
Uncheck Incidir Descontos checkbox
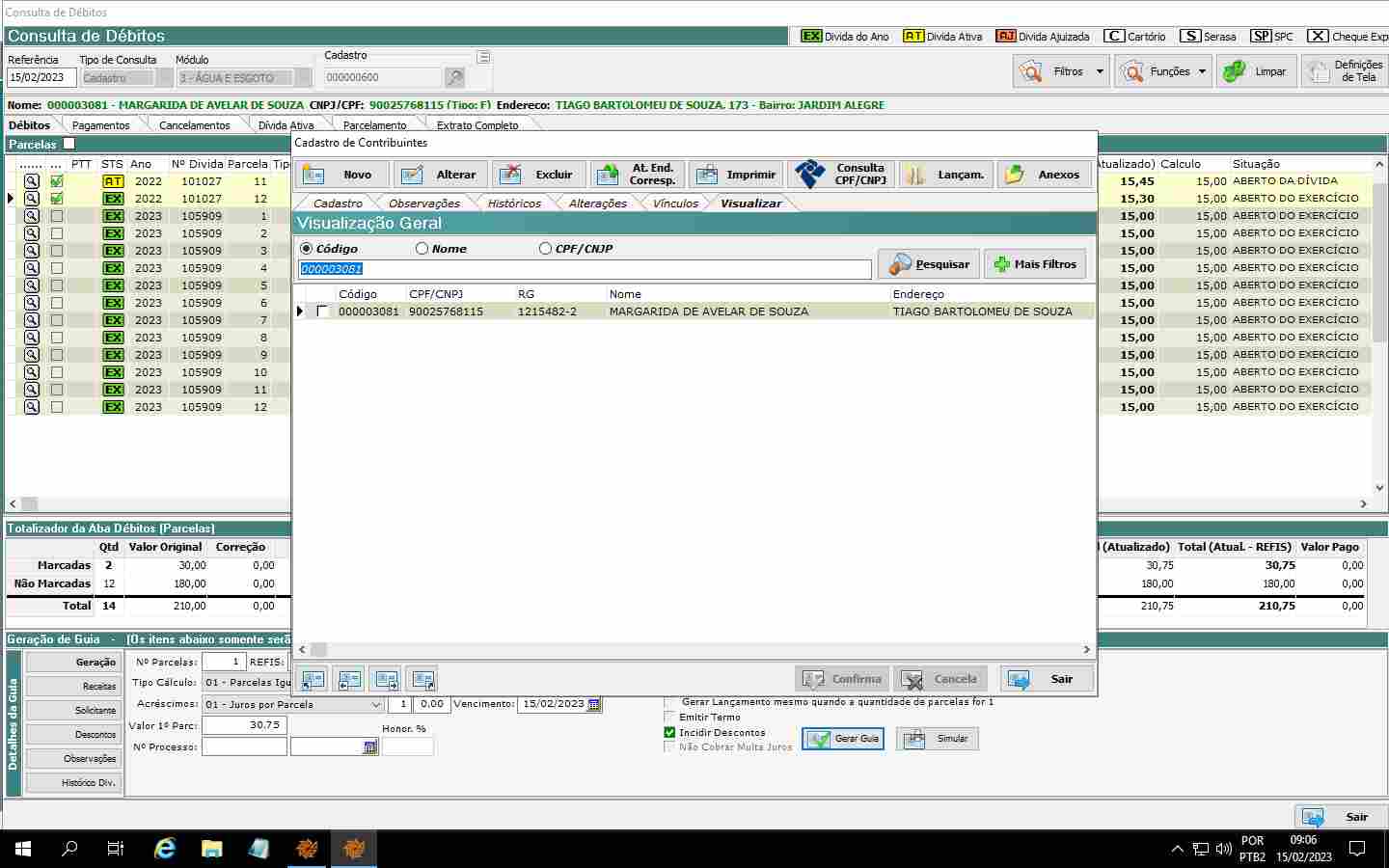(x=669, y=733)
